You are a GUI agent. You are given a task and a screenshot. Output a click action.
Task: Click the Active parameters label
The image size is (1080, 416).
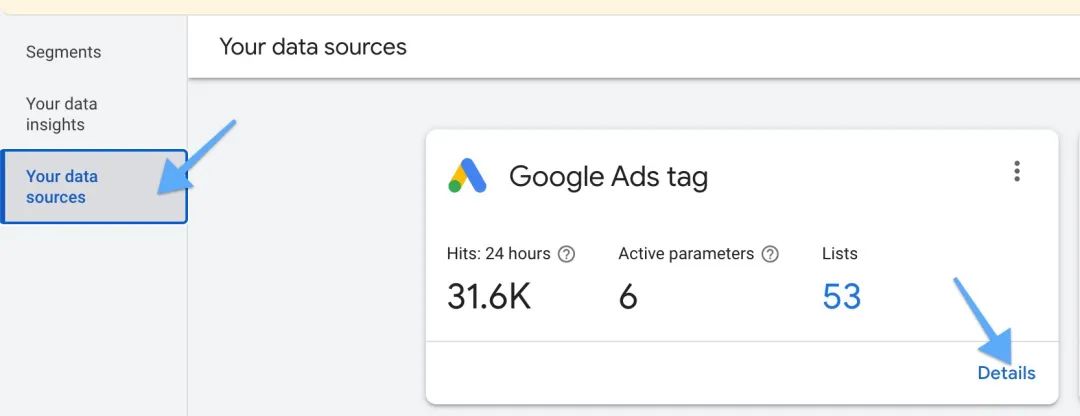(686, 254)
